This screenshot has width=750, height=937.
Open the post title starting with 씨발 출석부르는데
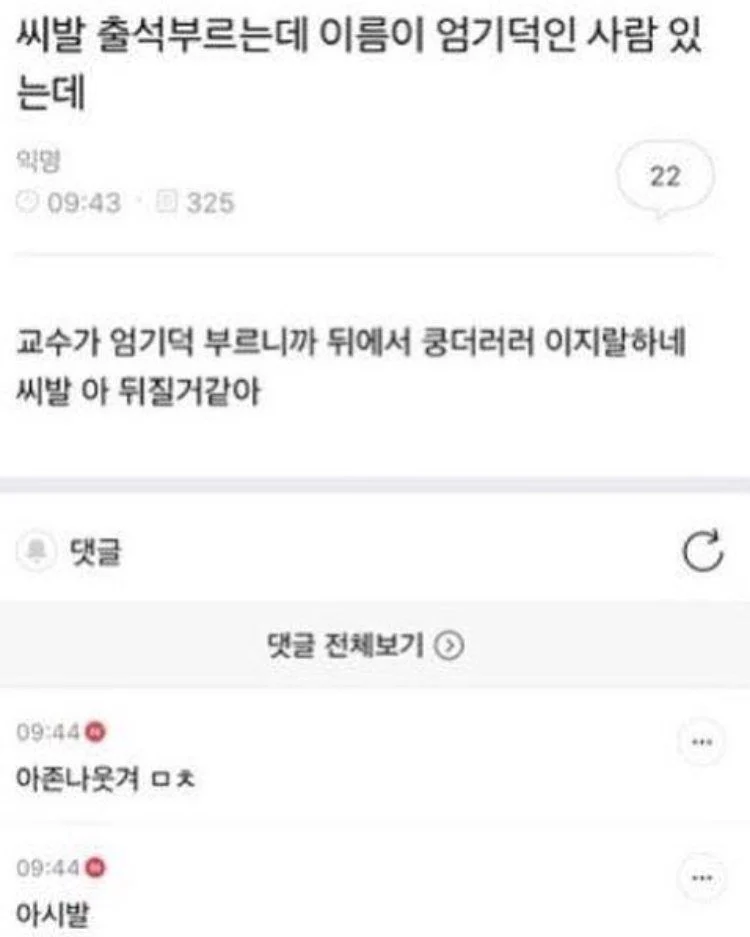tap(359, 63)
